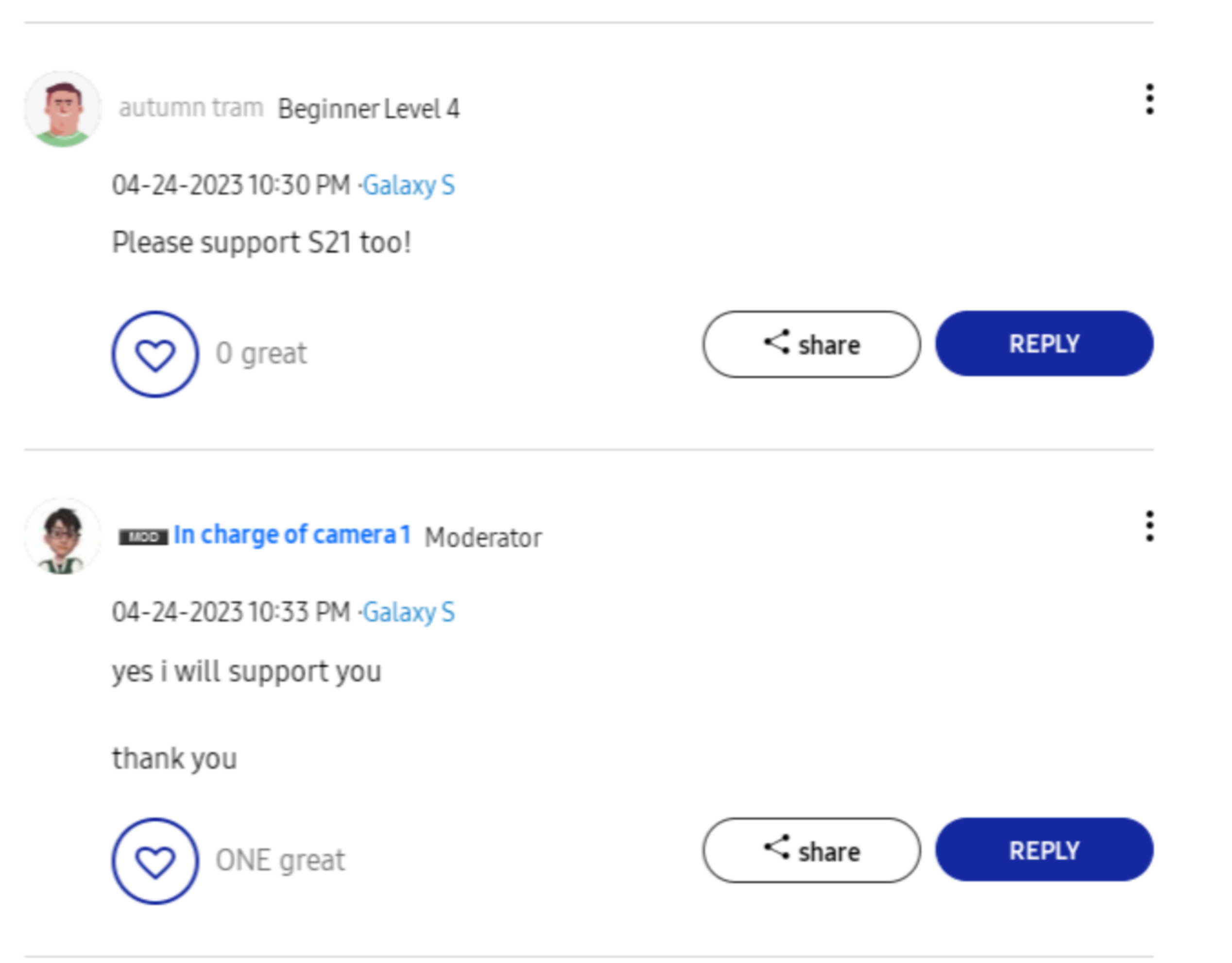Like autumn tram's comment with the heart icon

(155, 354)
